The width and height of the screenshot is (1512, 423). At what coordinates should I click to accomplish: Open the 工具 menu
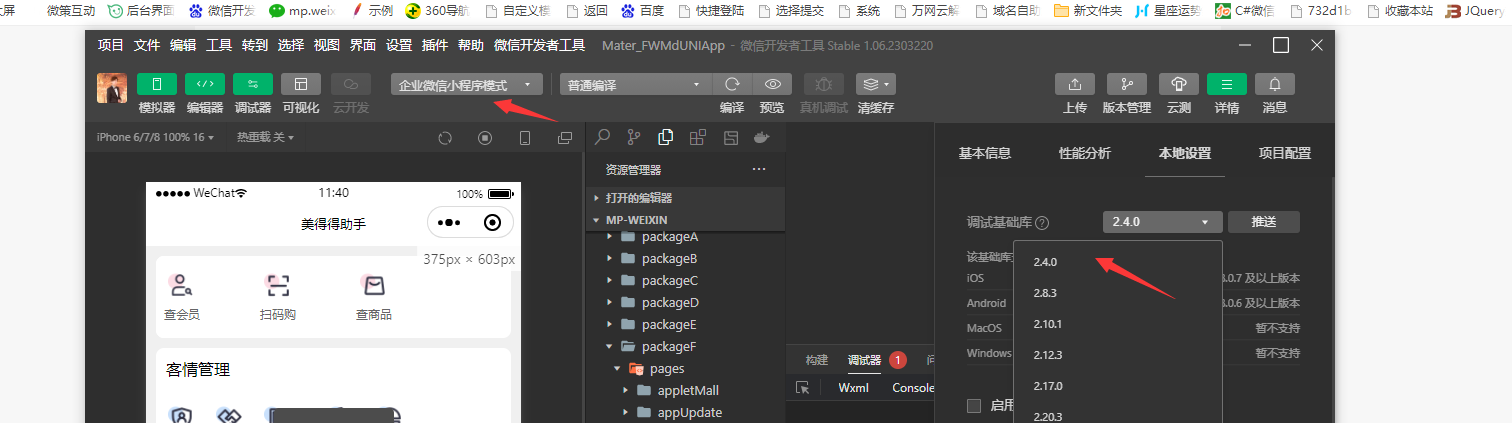[219, 45]
